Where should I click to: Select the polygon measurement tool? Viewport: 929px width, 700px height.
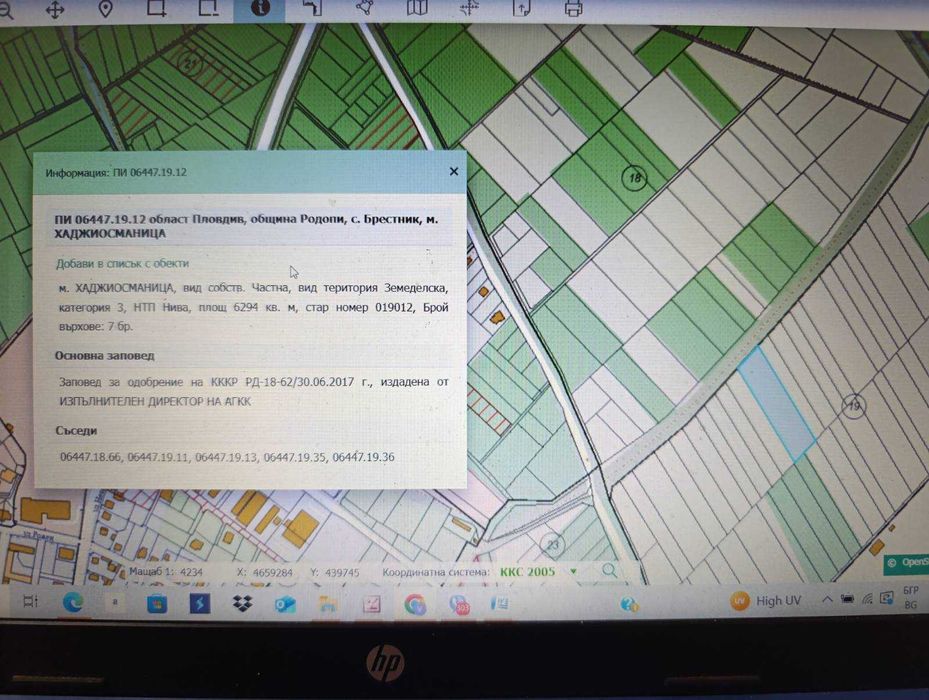coord(365,8)
